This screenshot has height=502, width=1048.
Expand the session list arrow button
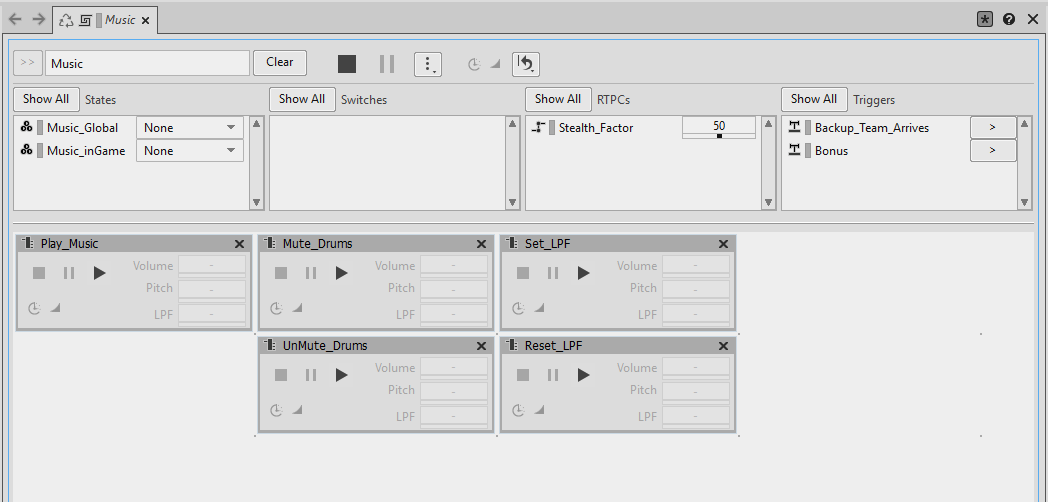click(28, 63)
